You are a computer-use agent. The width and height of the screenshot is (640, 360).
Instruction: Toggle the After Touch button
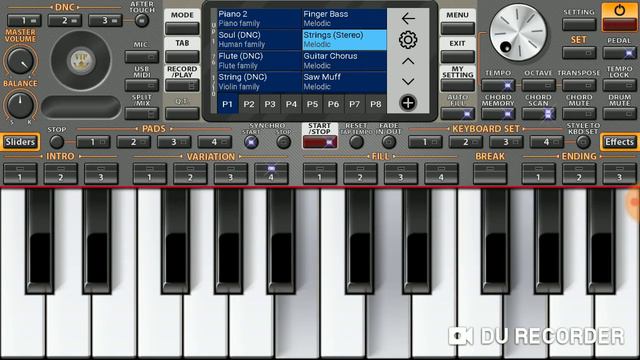coord(142,20)
